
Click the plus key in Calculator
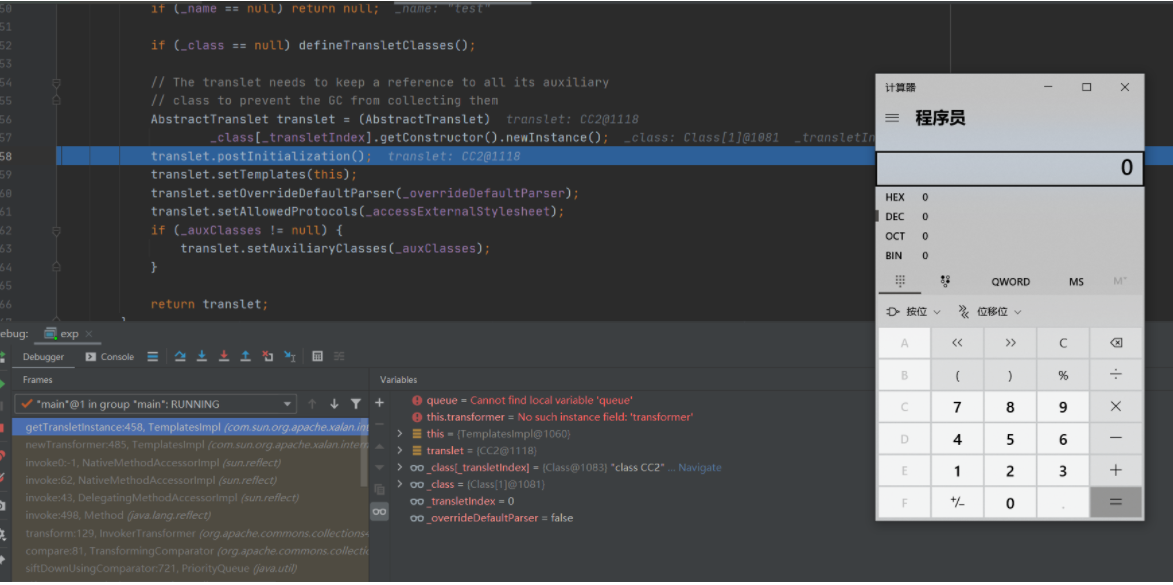point(1115,471)
